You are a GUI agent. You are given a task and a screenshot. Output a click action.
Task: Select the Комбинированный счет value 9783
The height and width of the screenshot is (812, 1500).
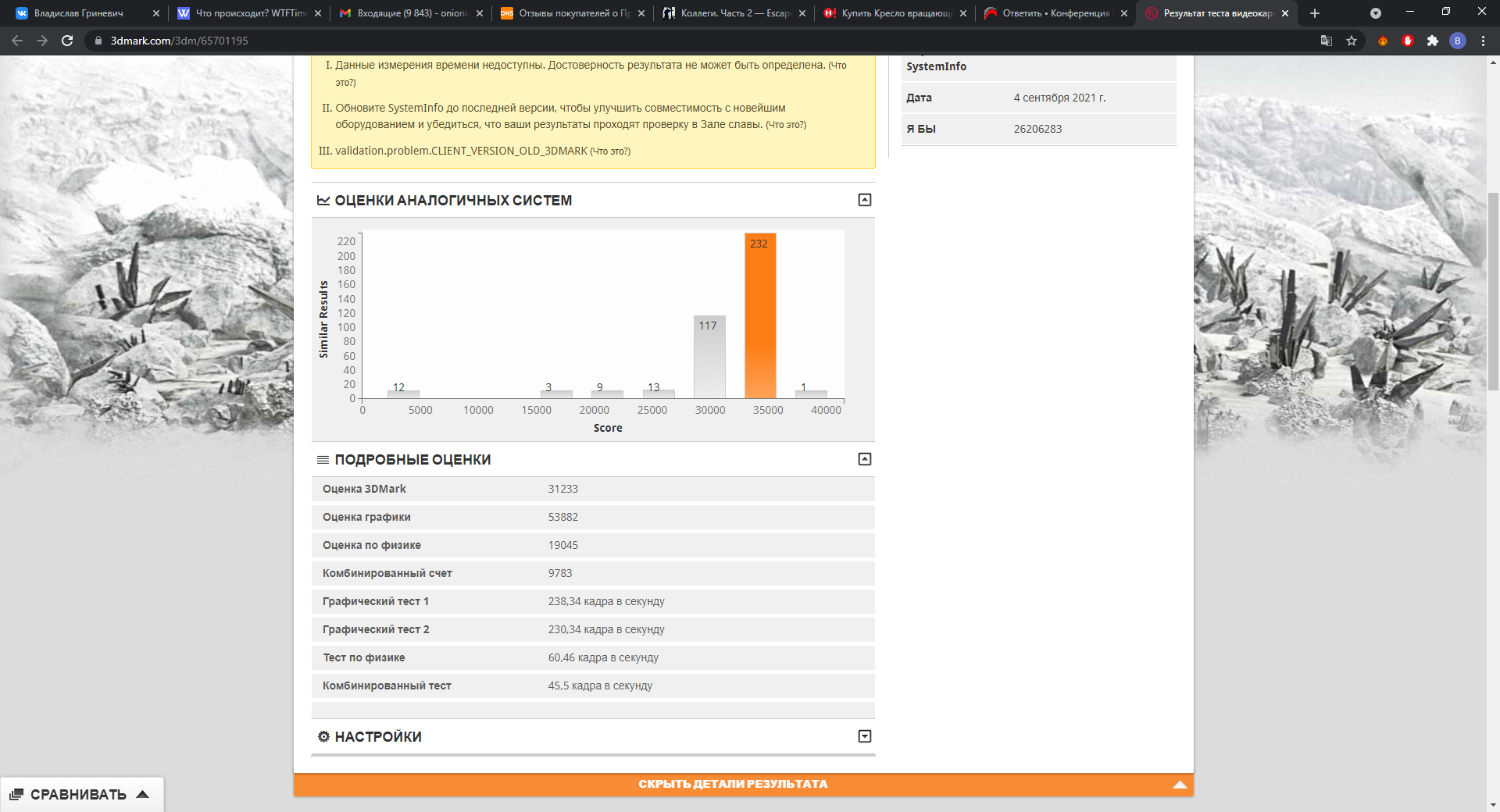coord(560,573)
